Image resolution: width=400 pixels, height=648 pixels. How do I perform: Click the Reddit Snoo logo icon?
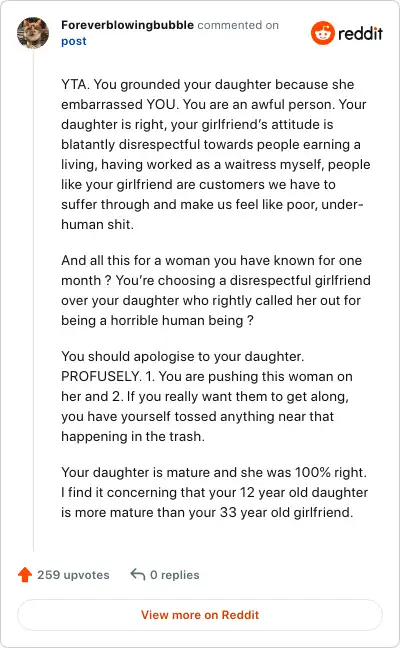pyautogui.click(x=323, y=33)
